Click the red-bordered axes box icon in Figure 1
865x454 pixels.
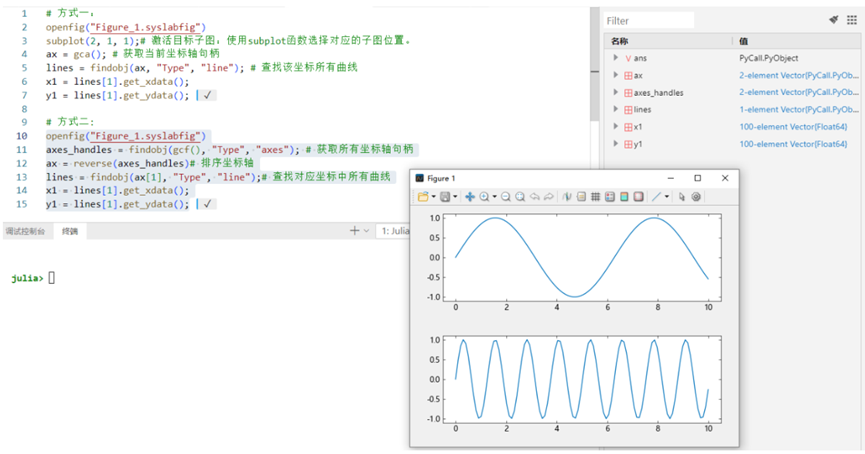click(638, 197)
